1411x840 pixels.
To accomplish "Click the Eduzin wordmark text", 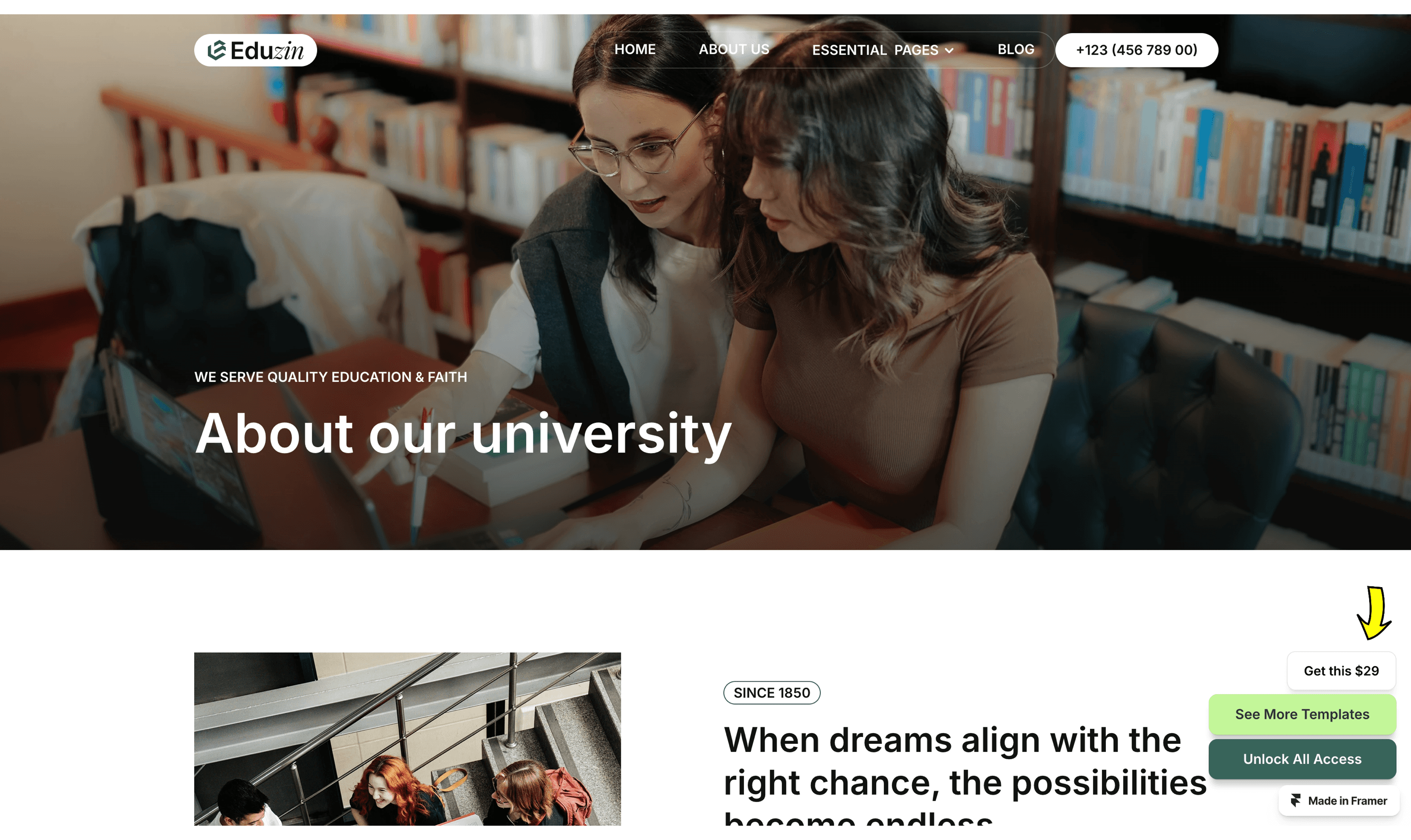I will pyautogui.click(x=267, y=51).
